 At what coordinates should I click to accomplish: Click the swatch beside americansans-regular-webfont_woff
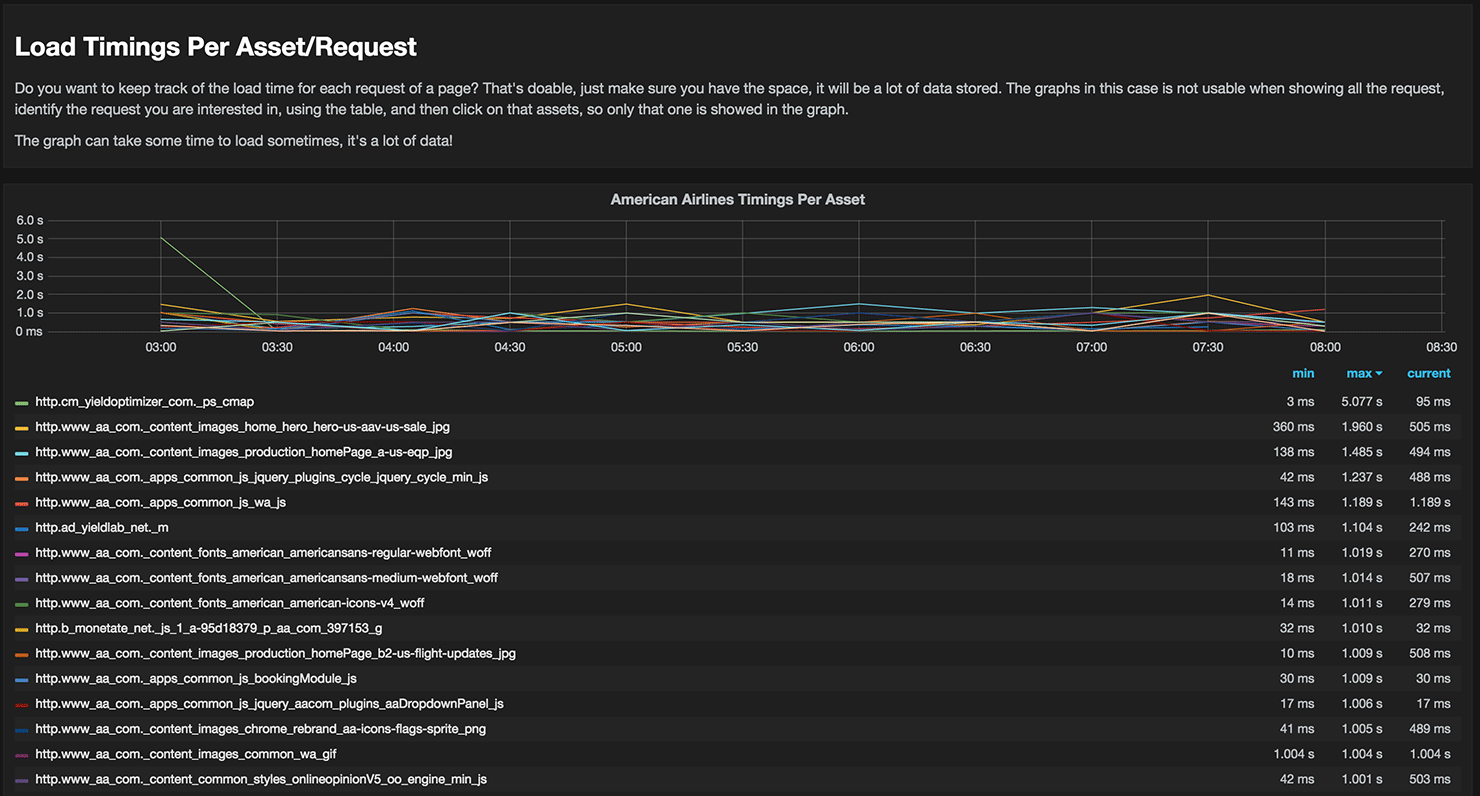[22, 553]
